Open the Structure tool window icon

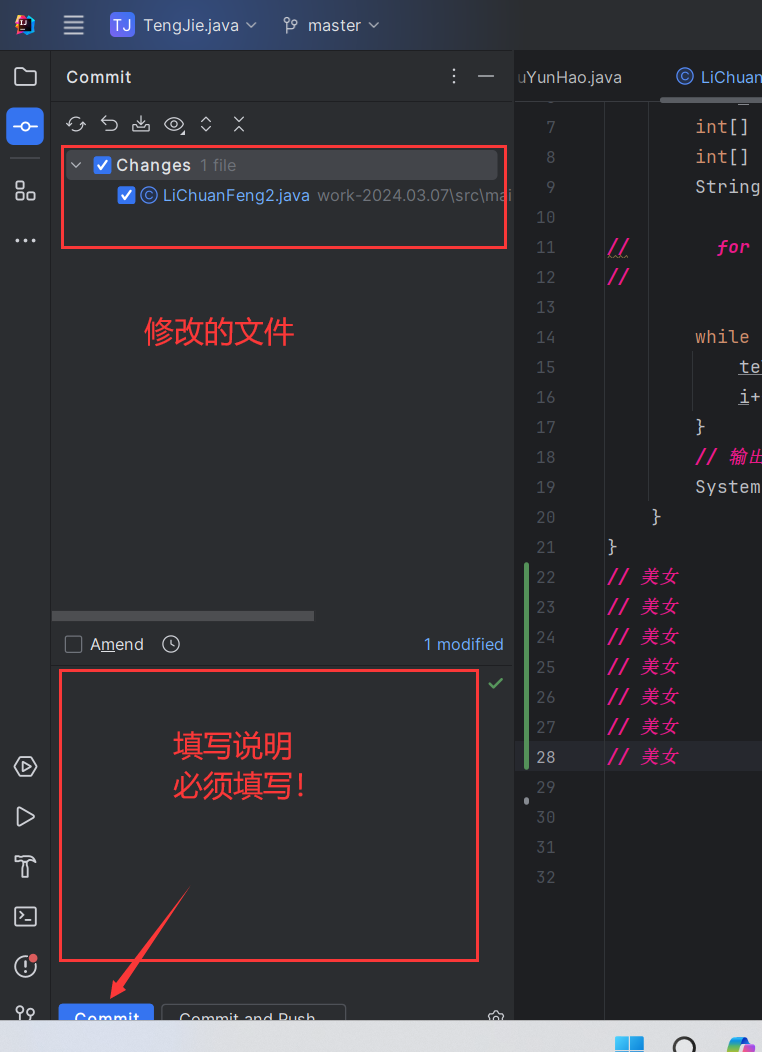point(25,191)
